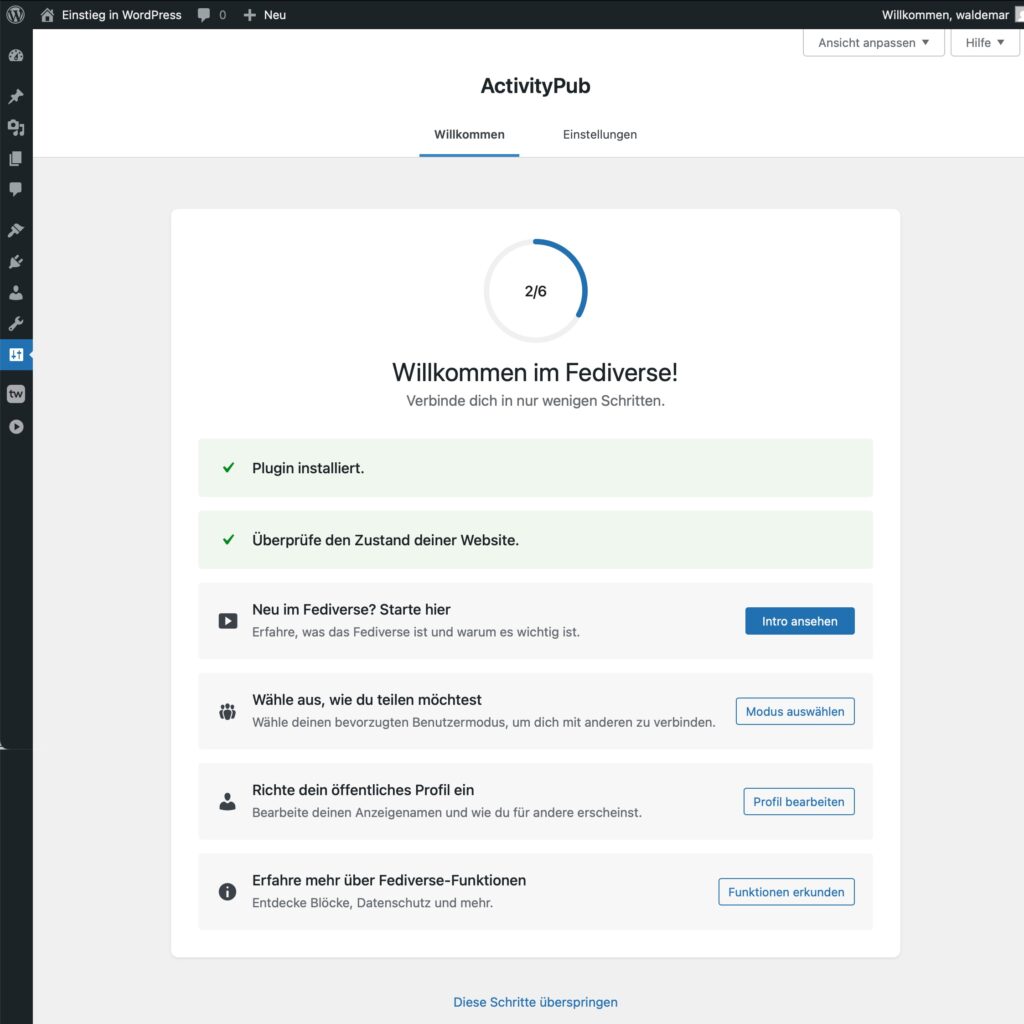
Task: Open Appearance via the paintbrush icon
Action: tap(16, 230)
